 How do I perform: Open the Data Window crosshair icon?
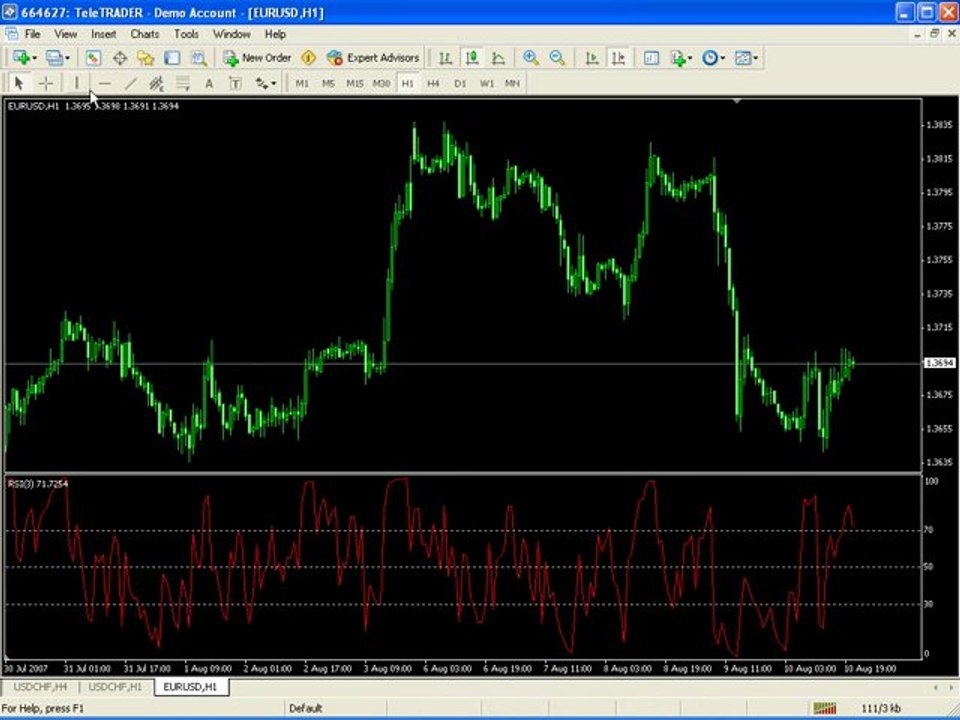120,58
